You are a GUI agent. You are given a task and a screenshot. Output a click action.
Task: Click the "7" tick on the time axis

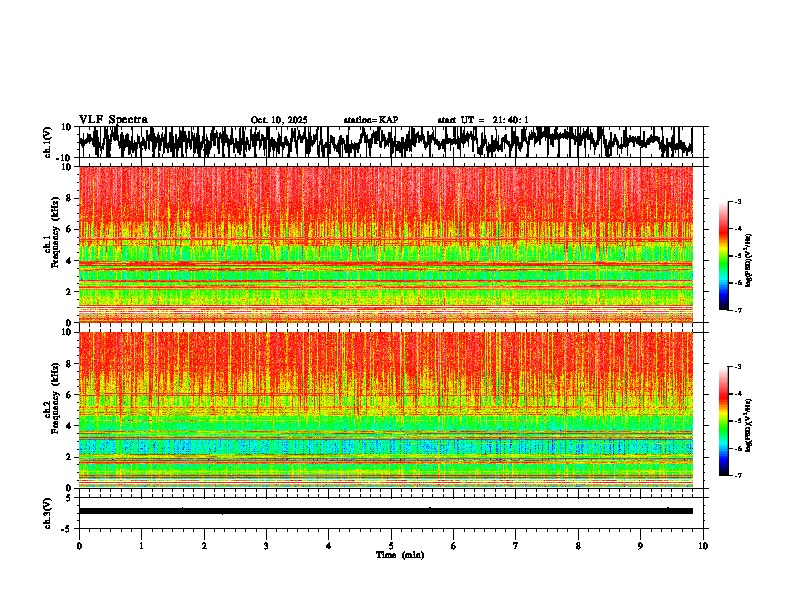pos(516,546)
